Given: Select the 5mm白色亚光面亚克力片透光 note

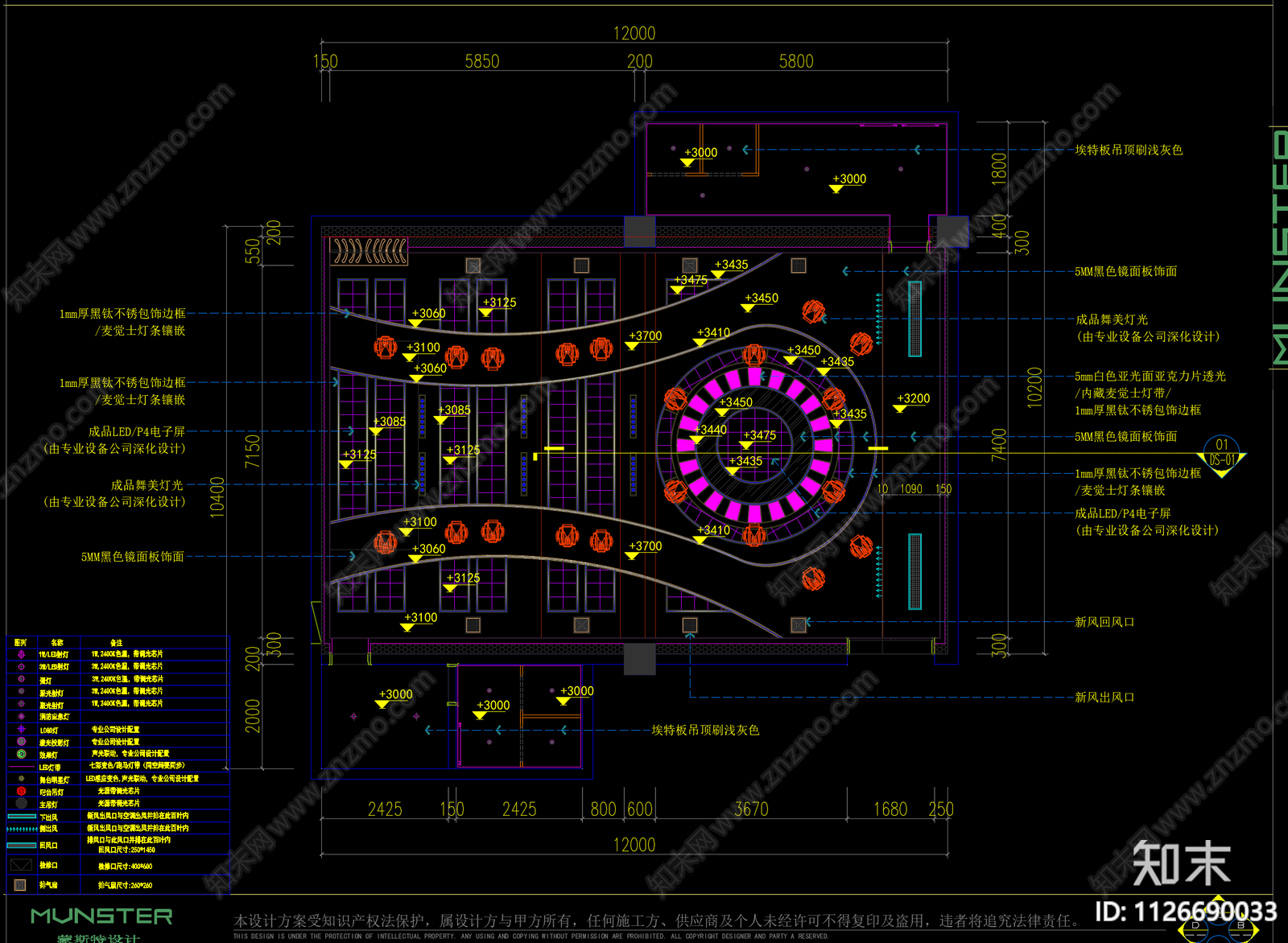Looking at the screenshot, I should pos(1150,377).
